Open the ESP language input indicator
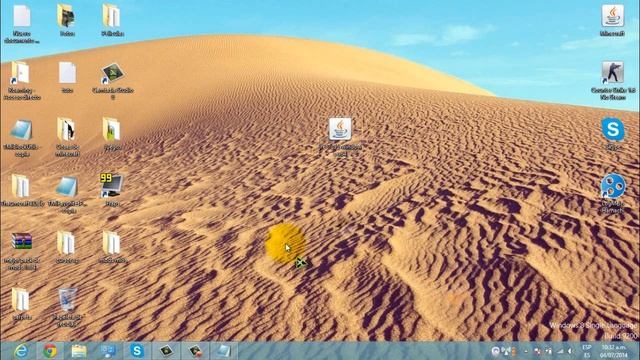640x360 pixels. pos(587,351)
